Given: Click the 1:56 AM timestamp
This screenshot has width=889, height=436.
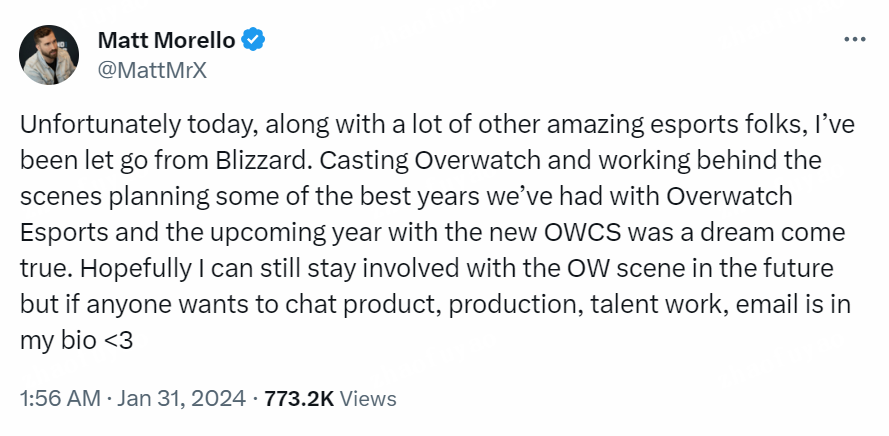Looking at the screenshot, I should tap(59, 398).
